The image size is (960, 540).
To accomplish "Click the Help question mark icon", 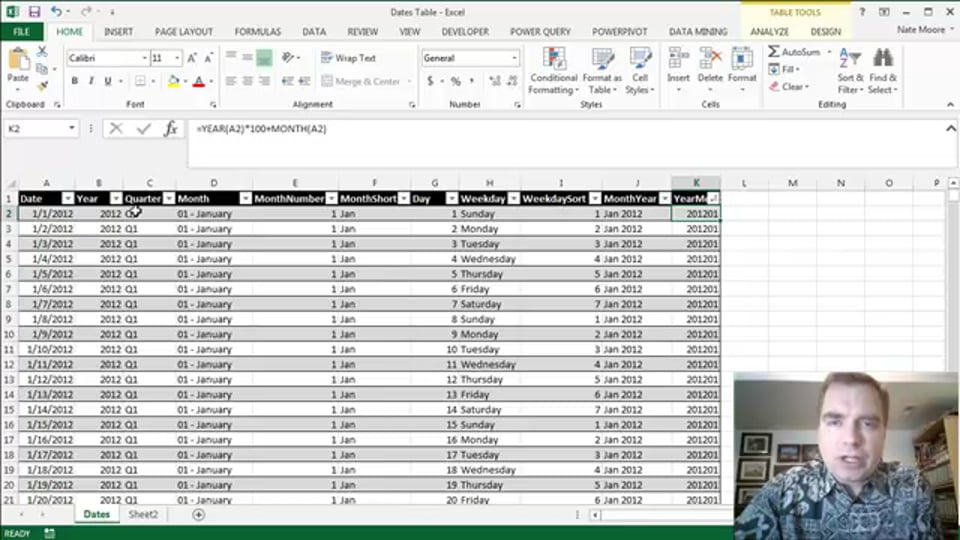I will (x=862, y=12).
